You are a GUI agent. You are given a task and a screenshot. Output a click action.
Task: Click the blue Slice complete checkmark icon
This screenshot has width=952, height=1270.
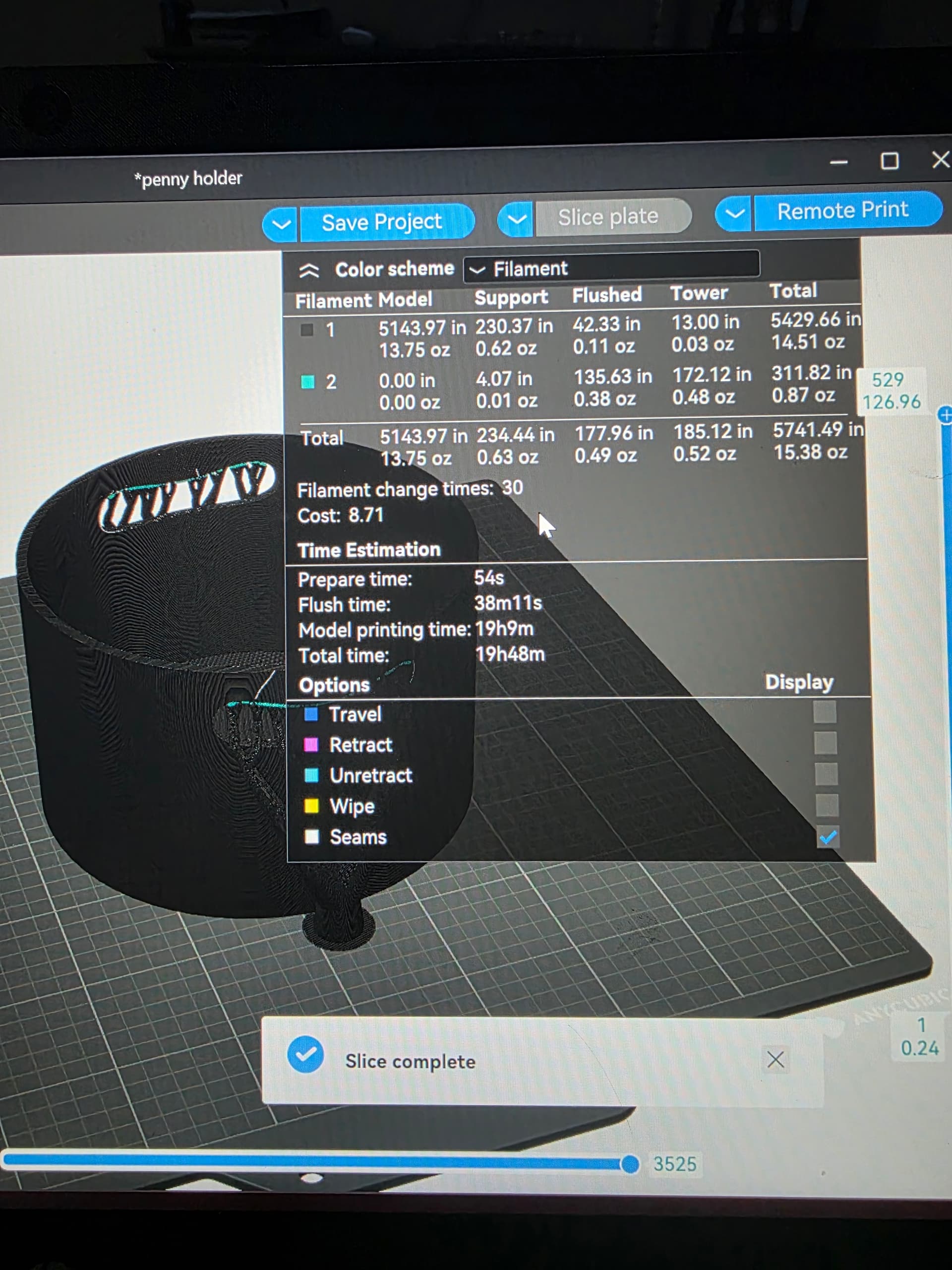click(305, 1054)
